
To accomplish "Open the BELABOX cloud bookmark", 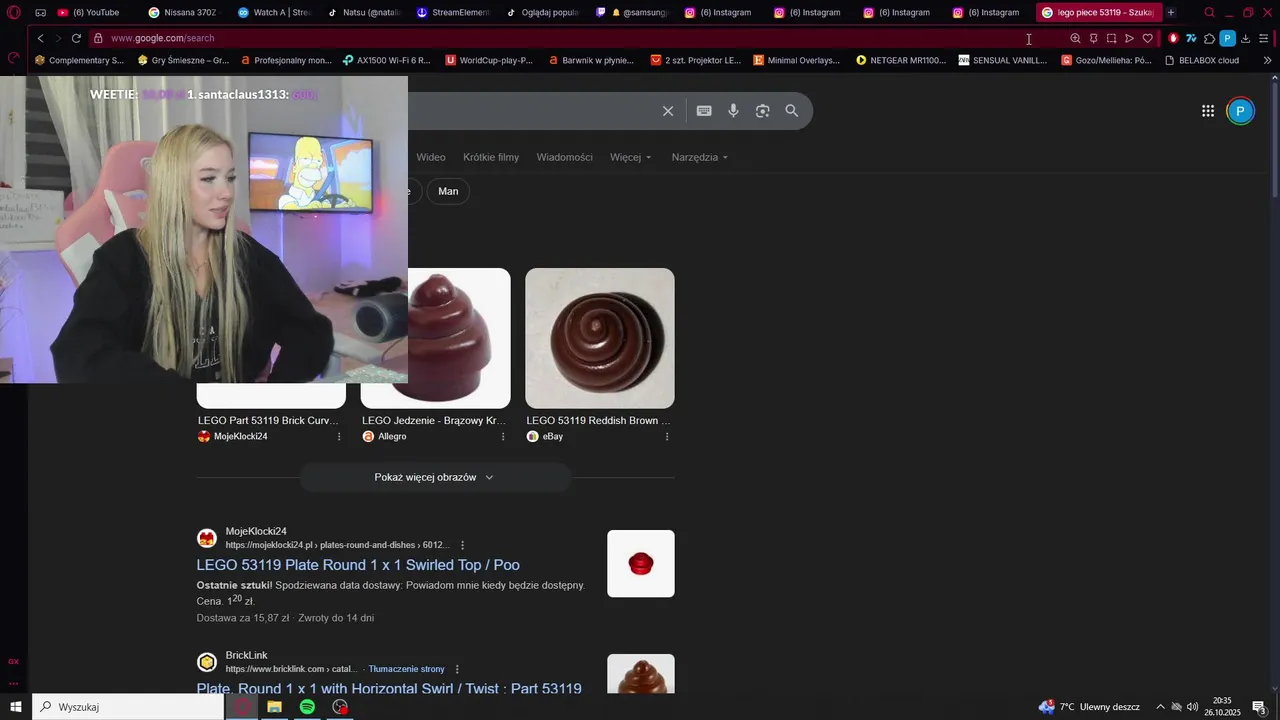I will click(1202, 60).
